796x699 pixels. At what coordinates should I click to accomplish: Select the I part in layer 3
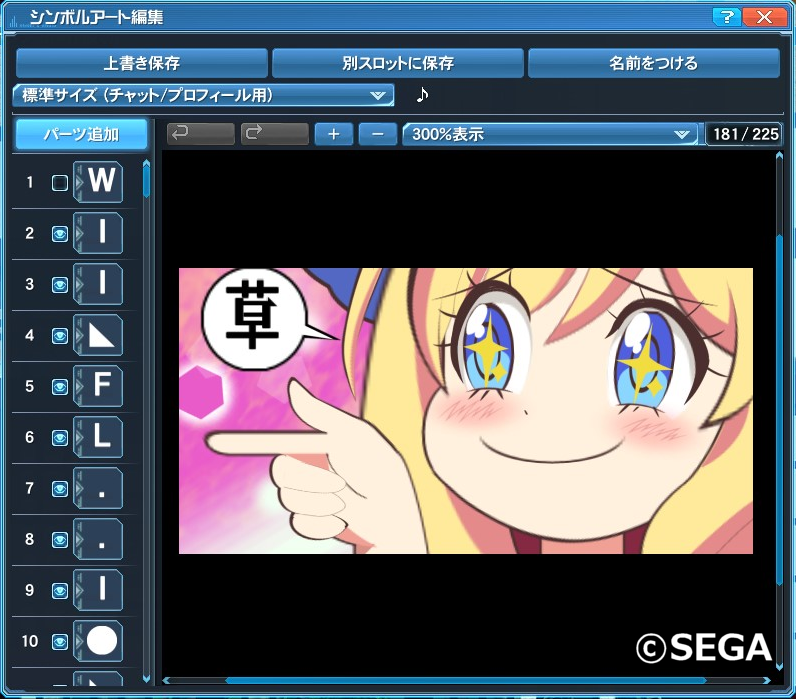98,284
